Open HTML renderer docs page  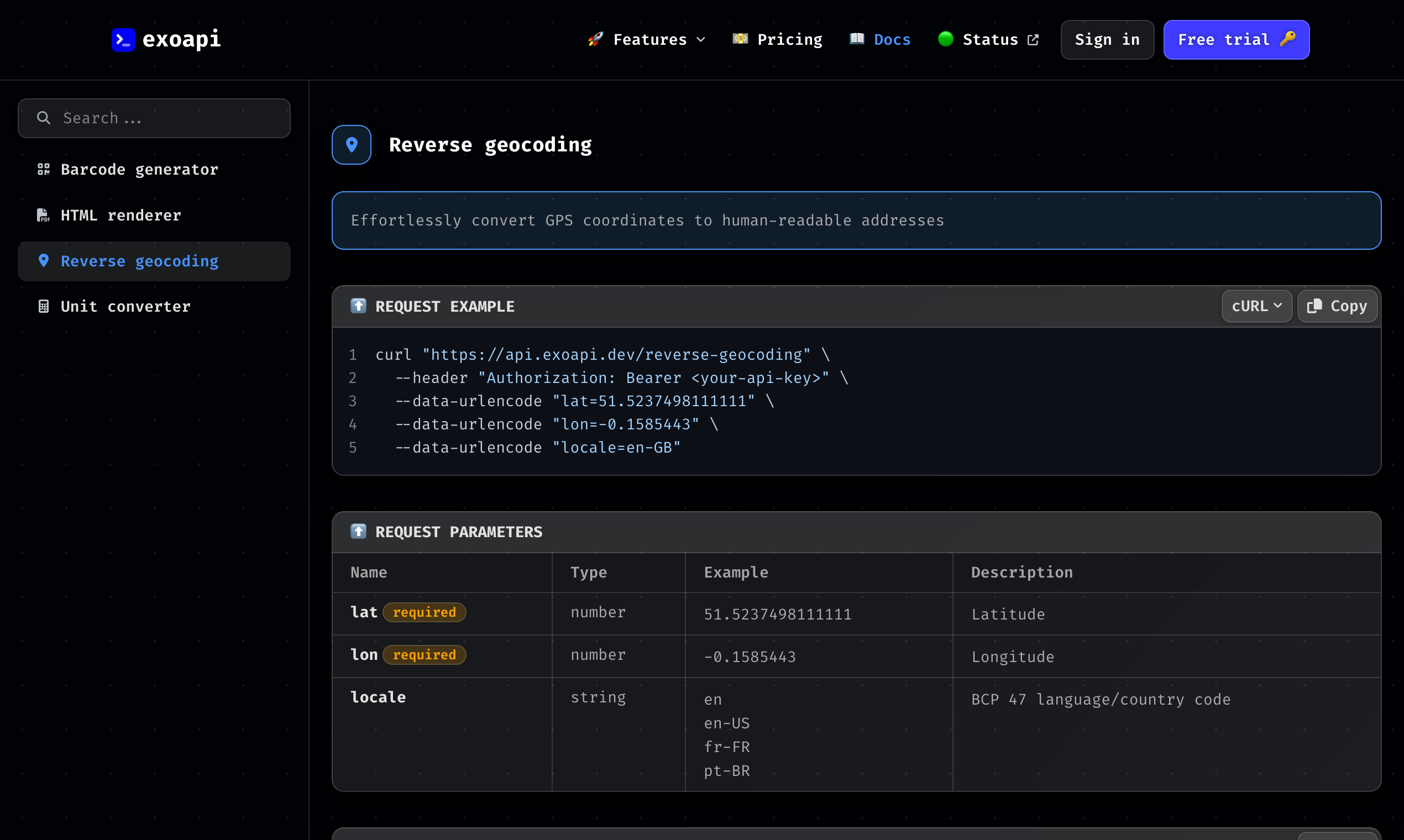pyautogui.click(x=121, y=215)
